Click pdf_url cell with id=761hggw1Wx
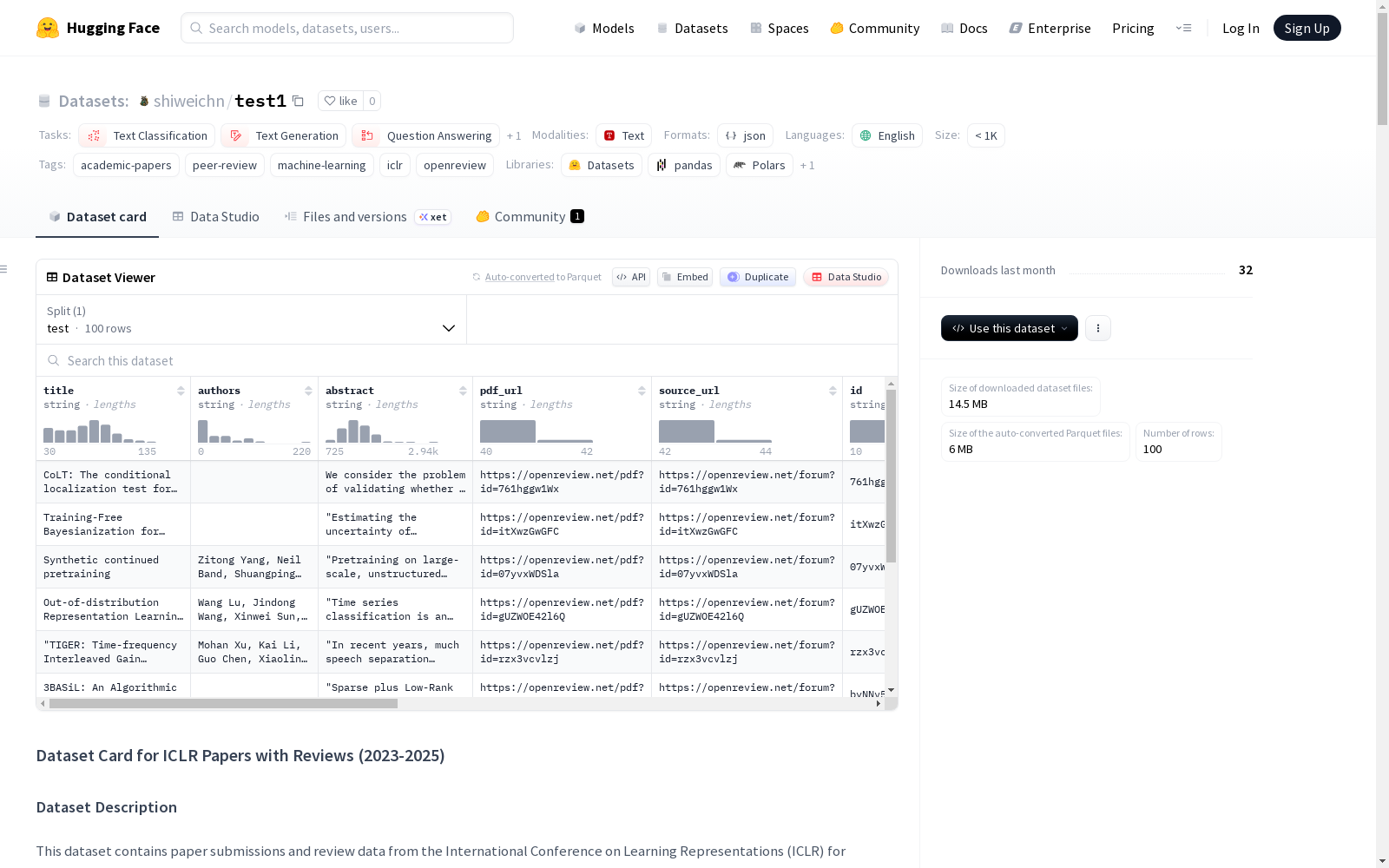The height and width of the screenshot is (868, 1389). click(562, 482)
